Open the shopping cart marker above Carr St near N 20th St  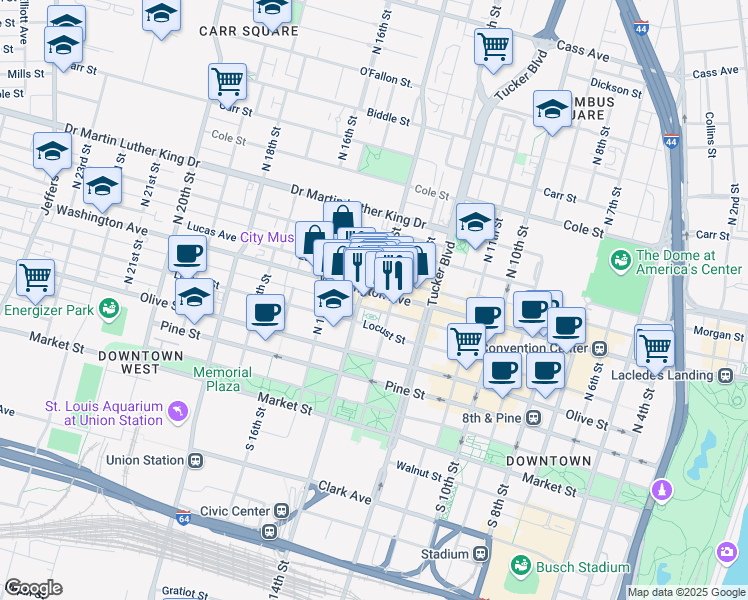[228, 85]
